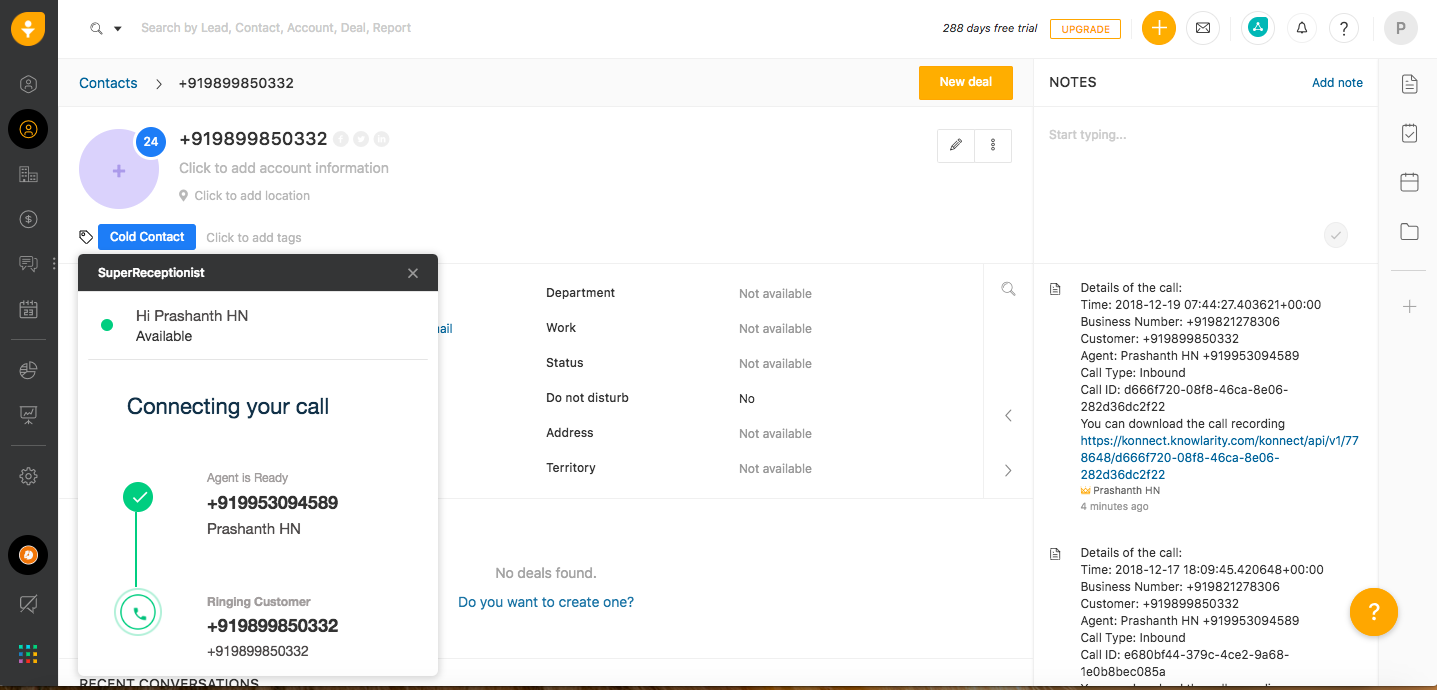Click crossed-out chat icon in sidebar
Viewport: 1437px width, 690px height.
pyautogui.click(x=29, y=604)
